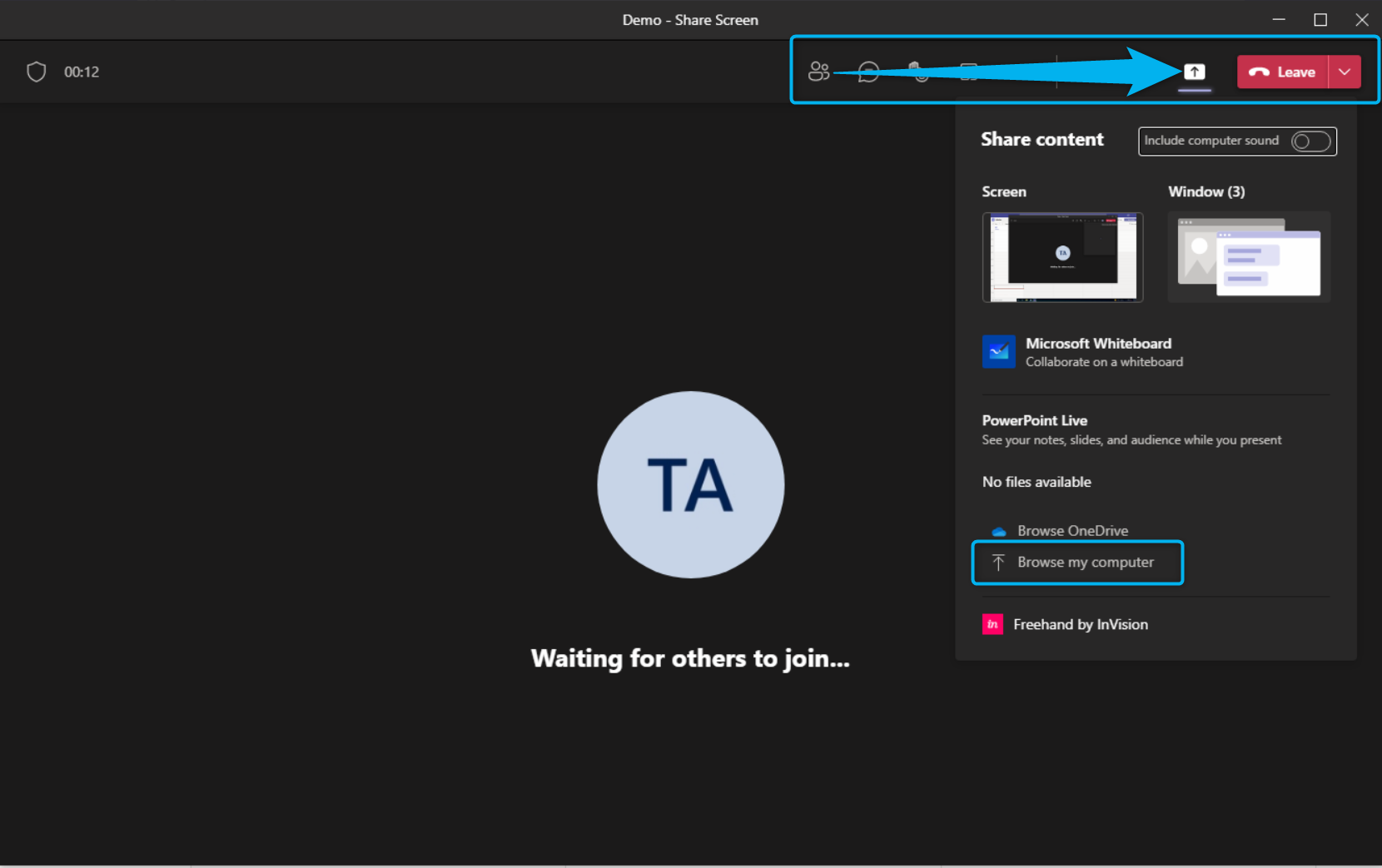Click the PowerPoint Live heading
This screenshot has width=1382, height=868.
[1035, 420]
